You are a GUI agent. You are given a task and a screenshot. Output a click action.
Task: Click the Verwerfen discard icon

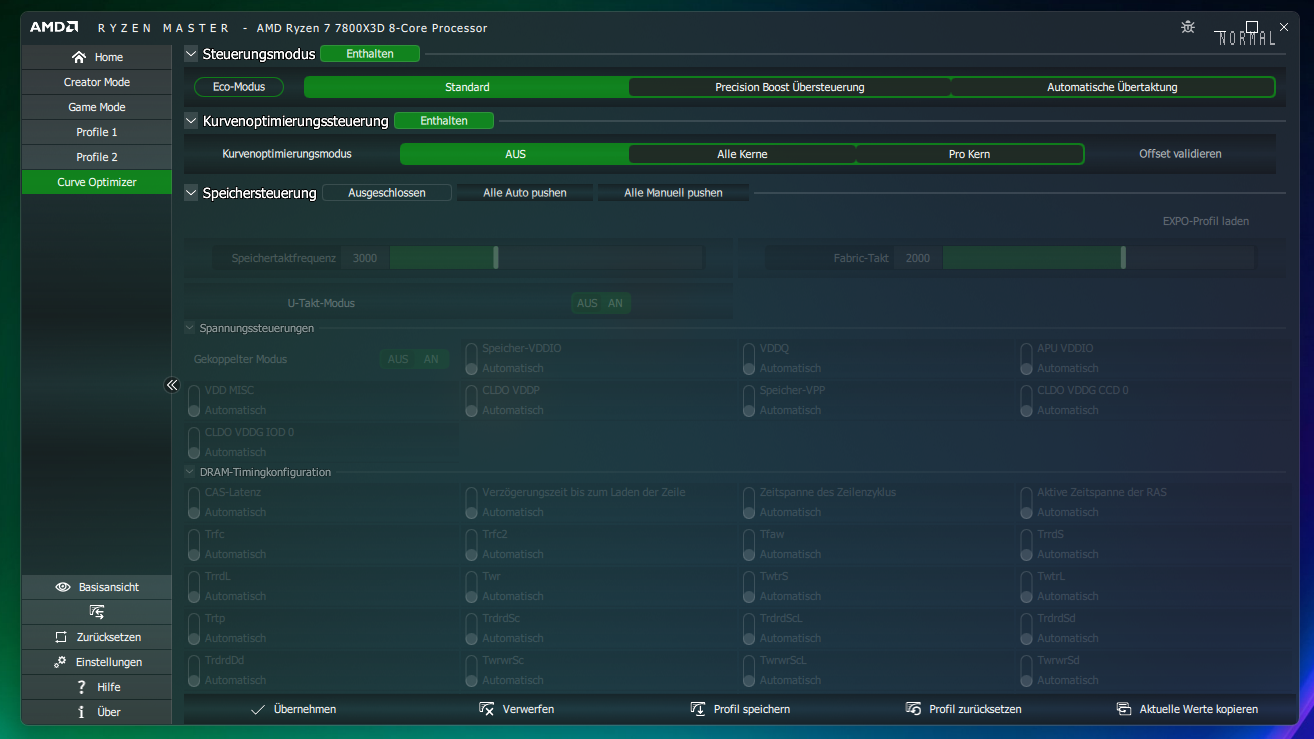click(487, 709)
